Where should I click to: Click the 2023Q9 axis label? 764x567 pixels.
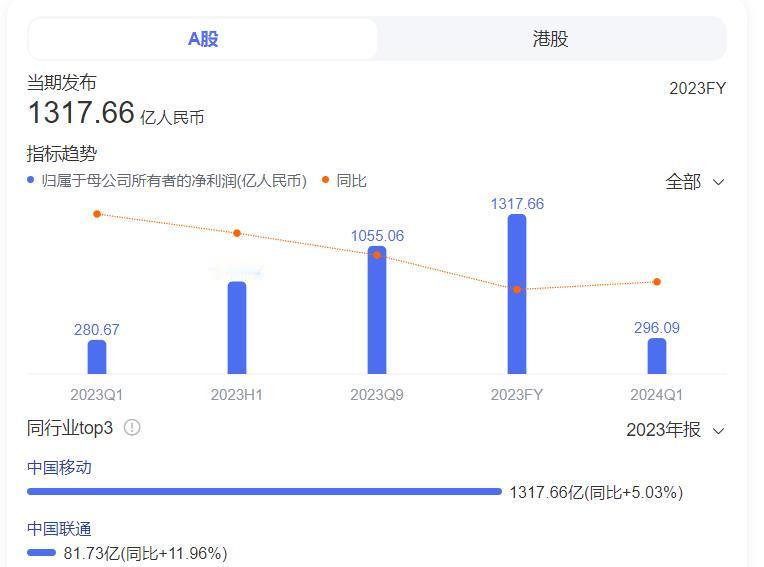377,395
